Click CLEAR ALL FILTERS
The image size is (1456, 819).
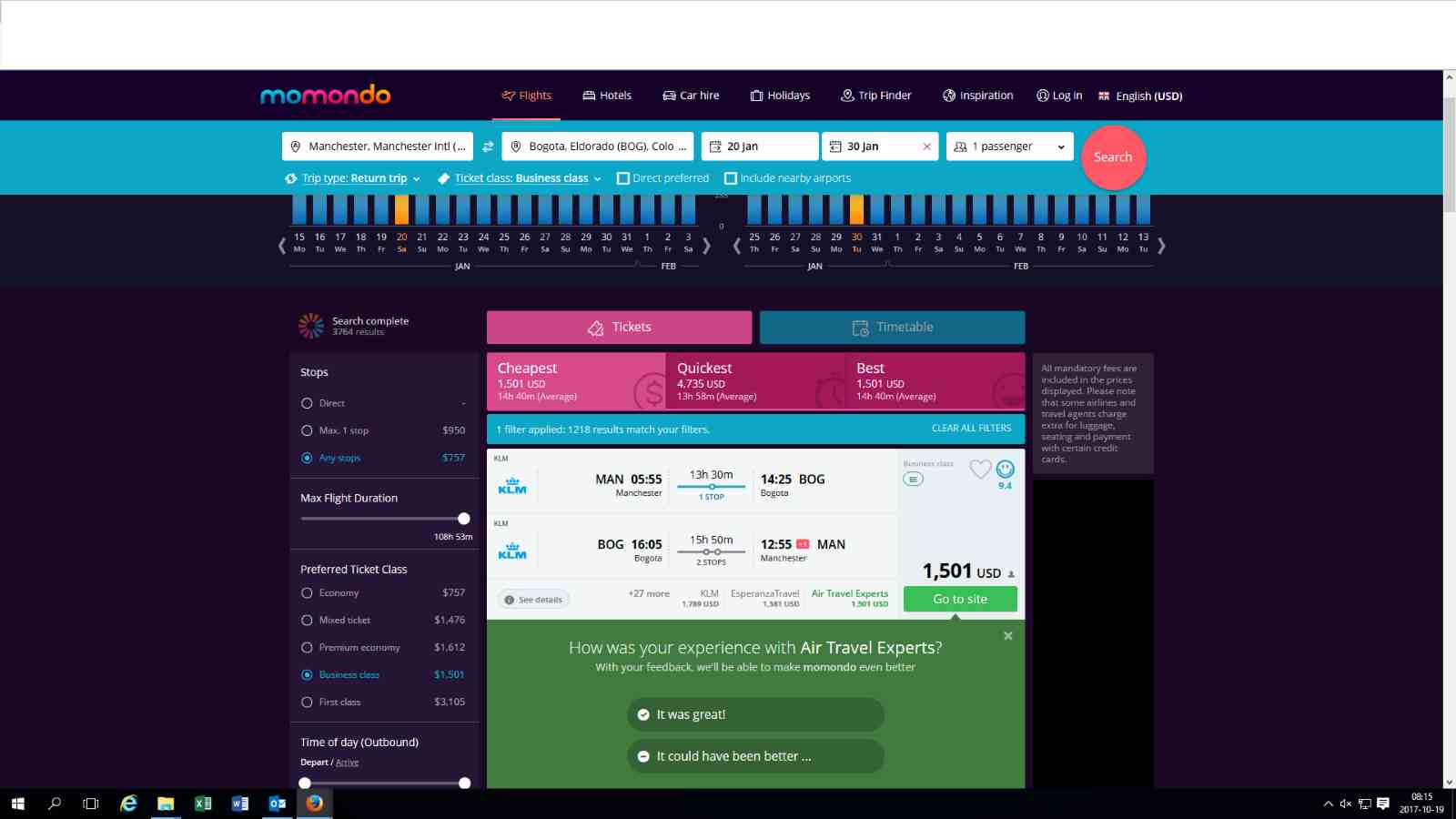[x=971, y=429]
